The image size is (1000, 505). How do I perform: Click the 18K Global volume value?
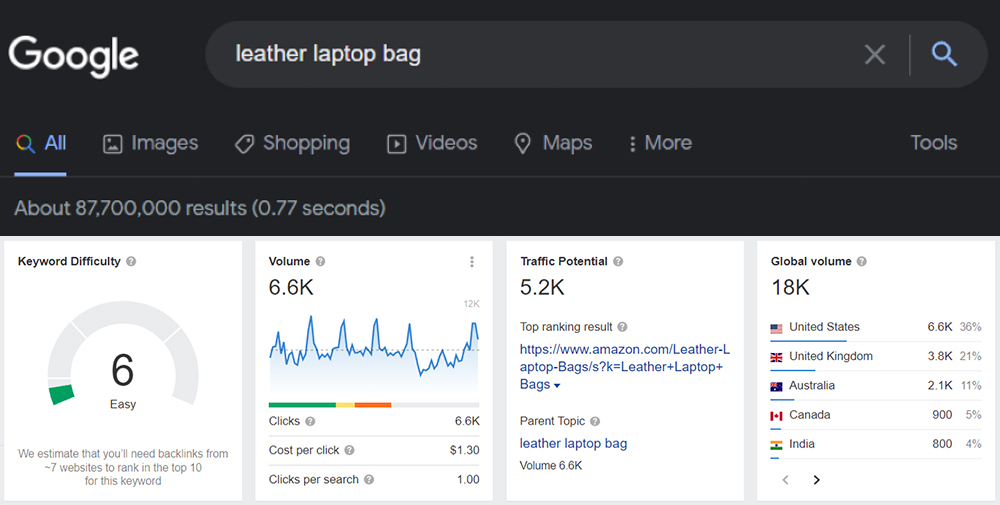790,288
